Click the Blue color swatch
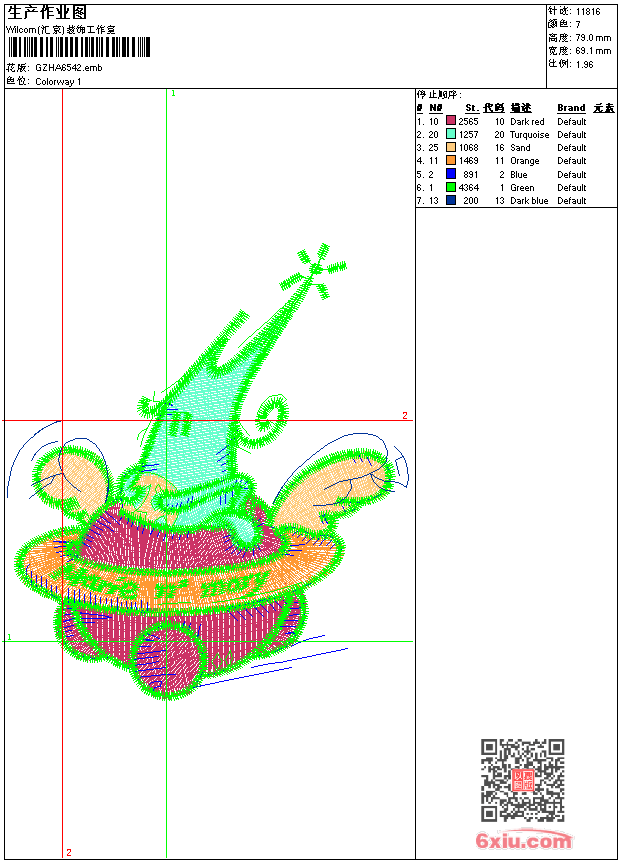The image size is (620, 860). [x=450, y=174]
